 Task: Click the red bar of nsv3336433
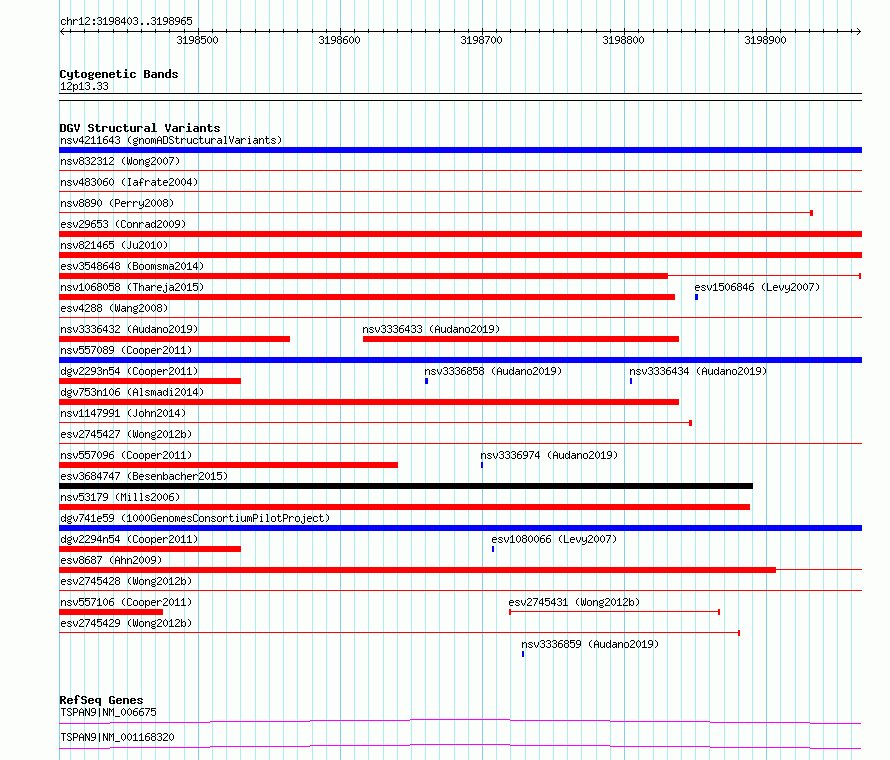[x=521, y=339]
